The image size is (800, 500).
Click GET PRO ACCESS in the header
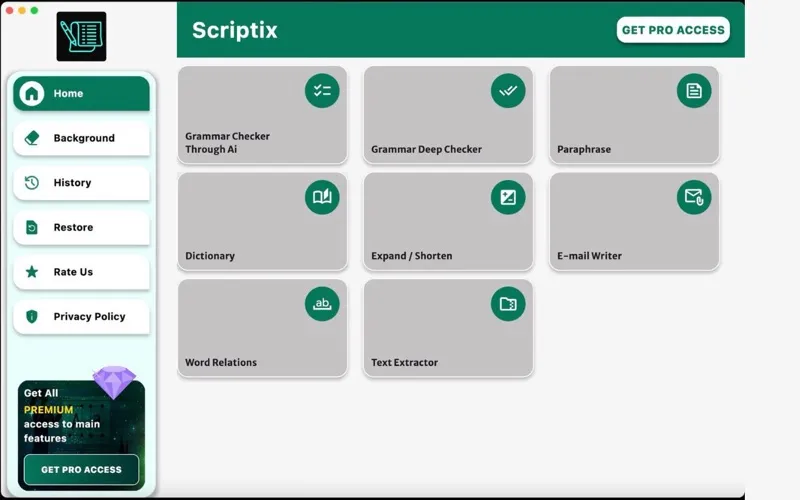[x=673, y=30]
